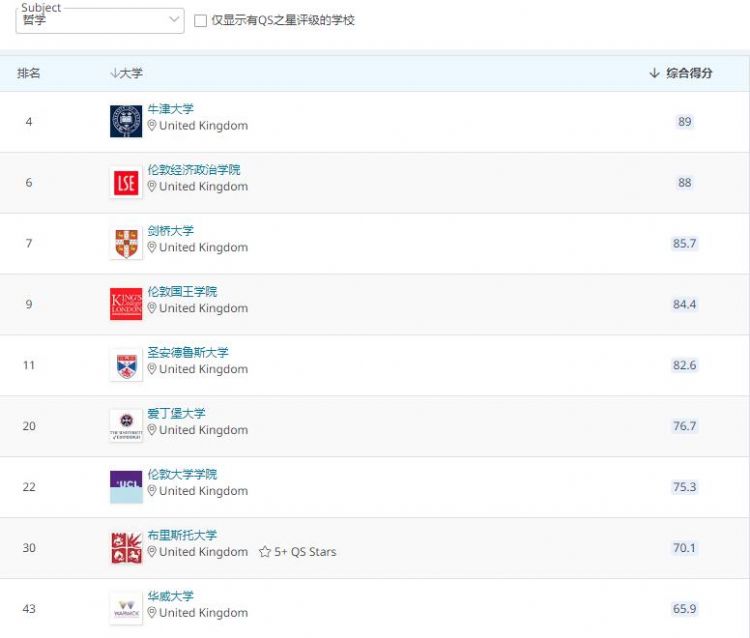Viewport: 750px width, 638px height.
Task: Click United Kingdom under 华威大学
Action: tap(204, 612)
